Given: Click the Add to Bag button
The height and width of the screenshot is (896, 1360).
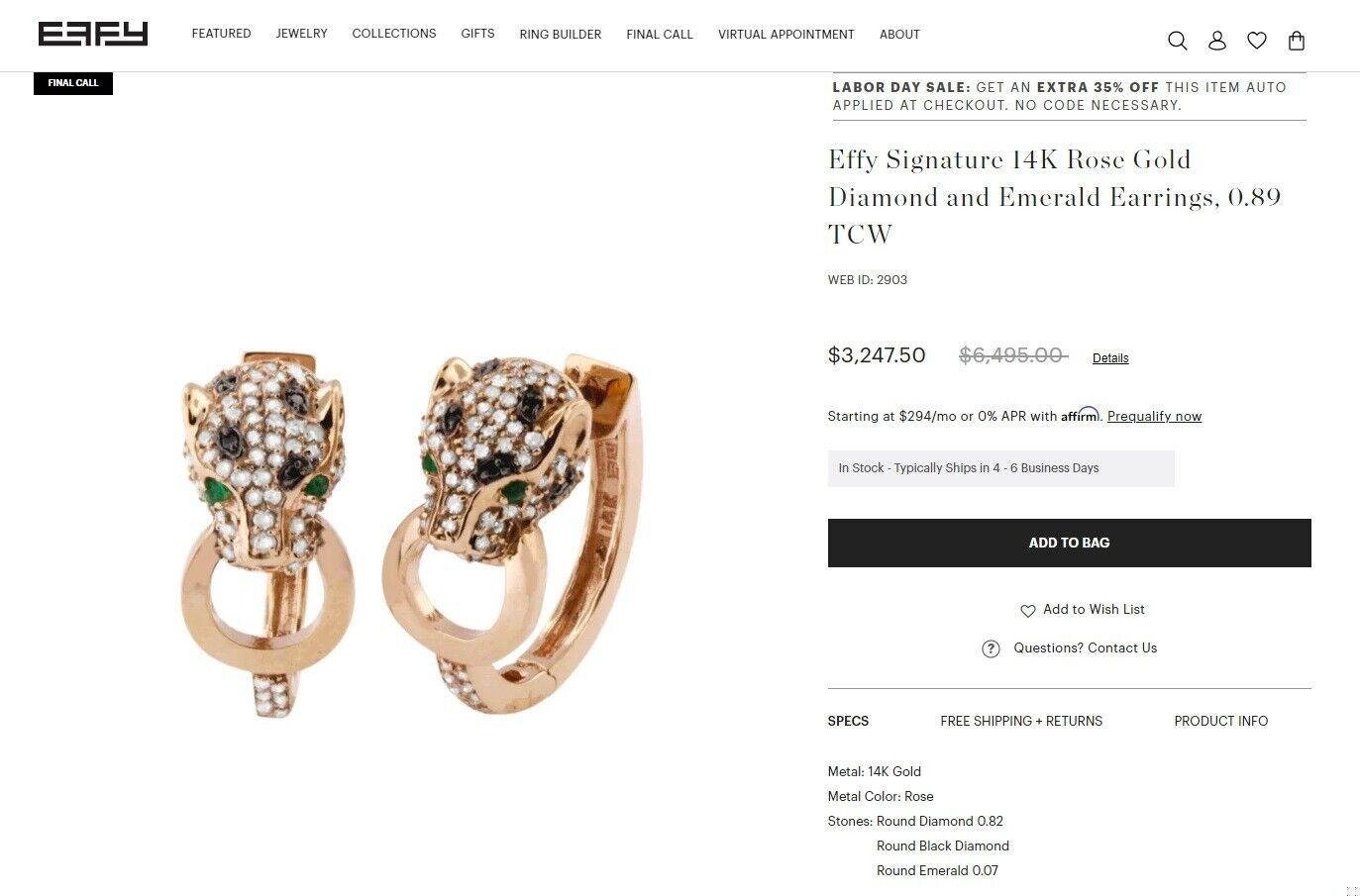Looking at the screenshot, I should pyautogui.click(x=1070, y=543).
